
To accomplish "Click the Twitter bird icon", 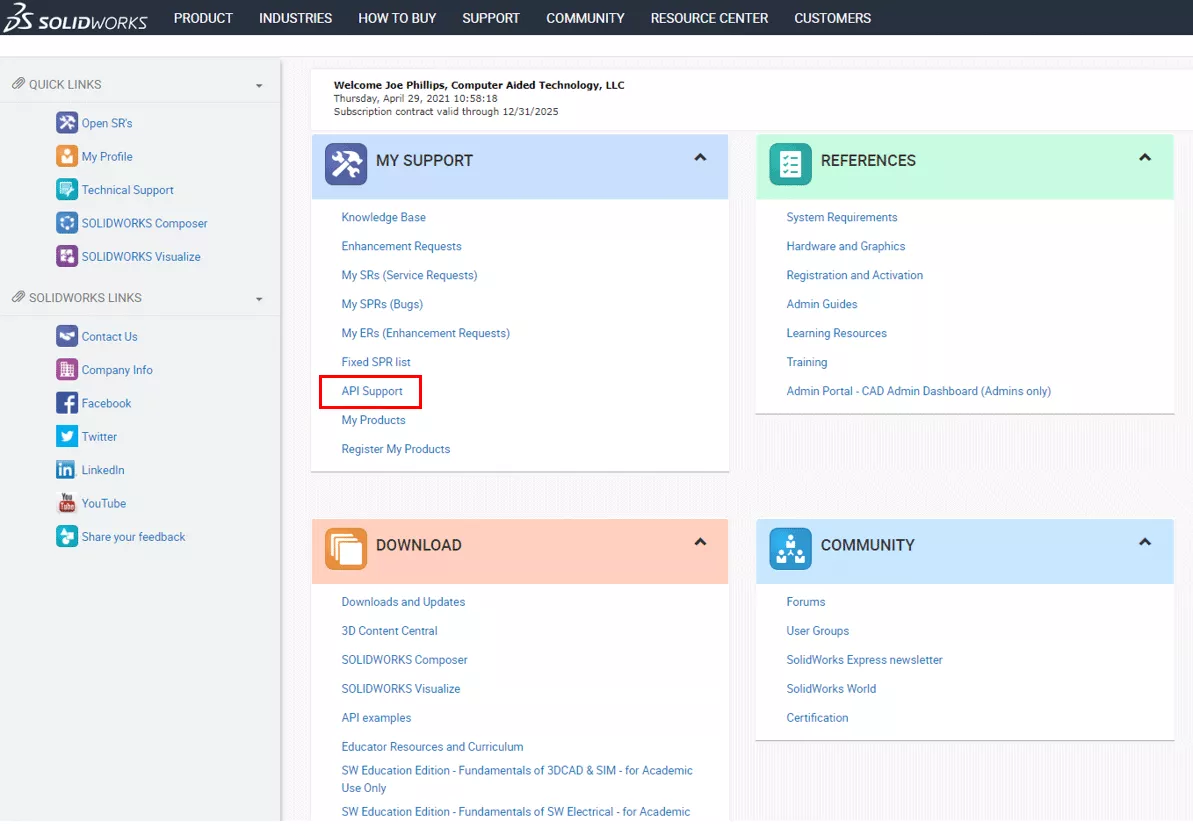I will 66,436.
